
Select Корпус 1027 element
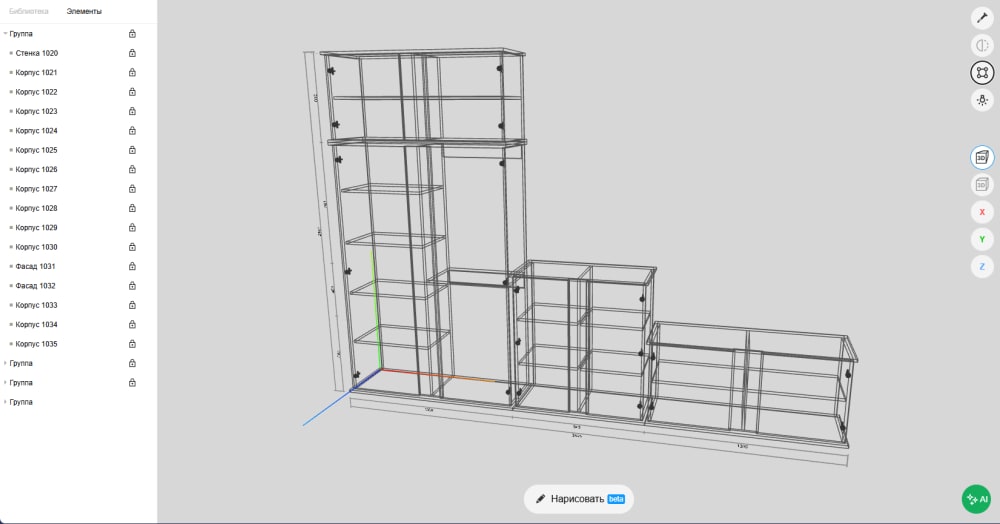(x=36, y=189)
